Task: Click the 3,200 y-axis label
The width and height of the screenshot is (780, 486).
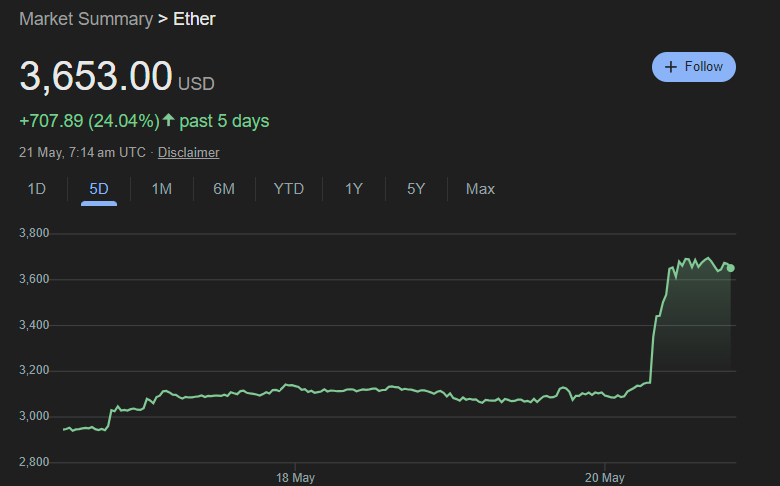Action: point(34,370)
